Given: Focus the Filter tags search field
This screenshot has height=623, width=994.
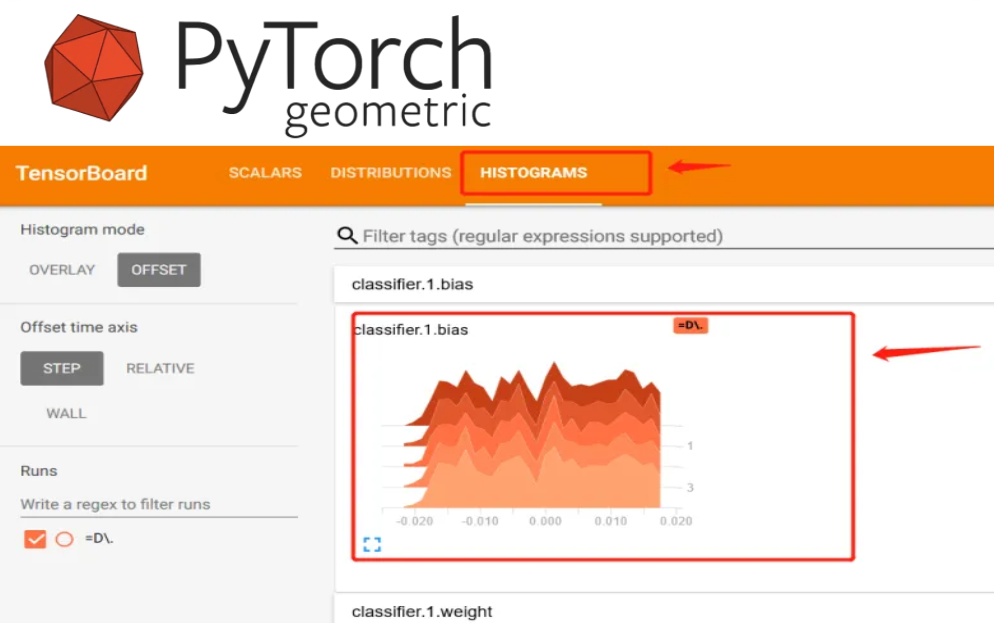Looking at the screenshot, I should click(x=666, y=236).
